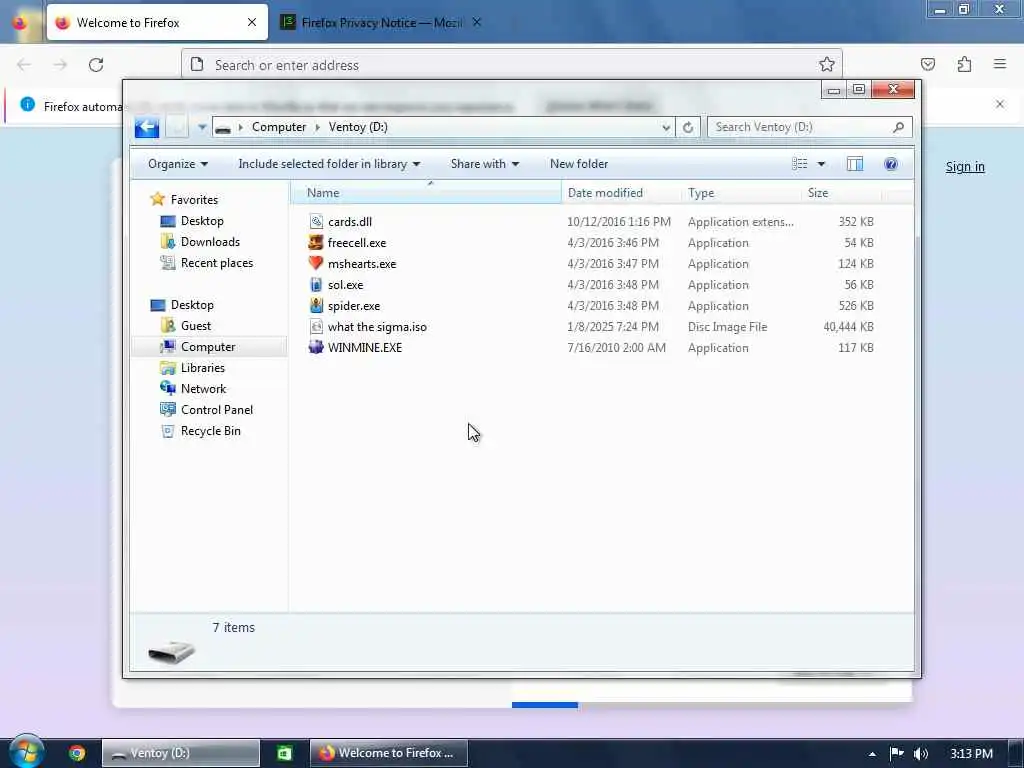
Task: Open Include selected folder in library dropdown
Action: [x=329, y=164]
